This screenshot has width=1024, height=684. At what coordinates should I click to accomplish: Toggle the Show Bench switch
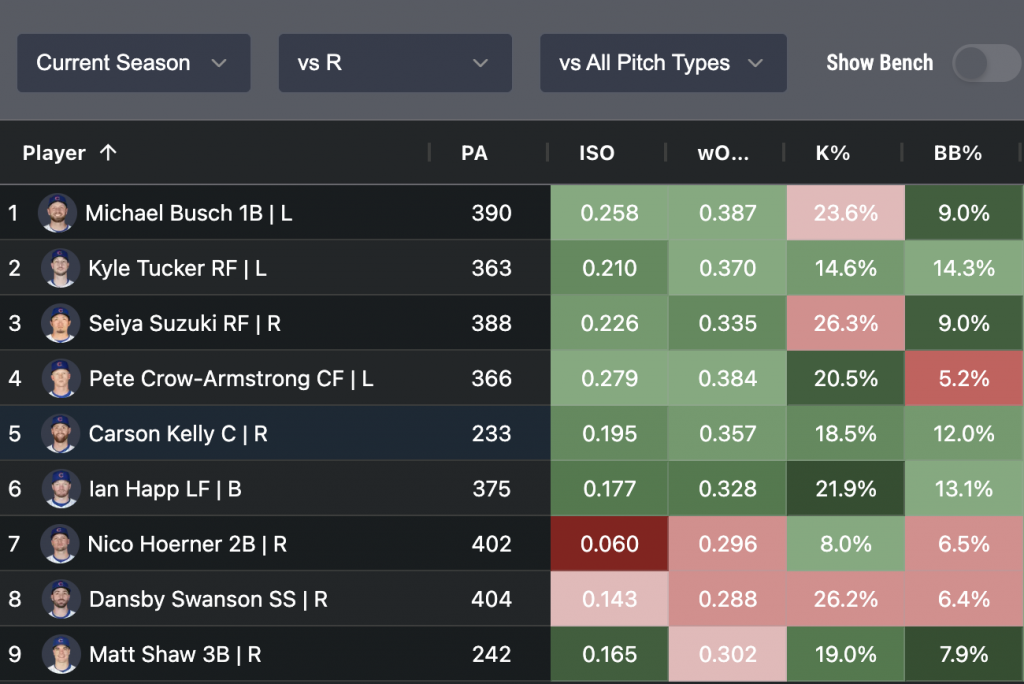[x=984, y=63]
